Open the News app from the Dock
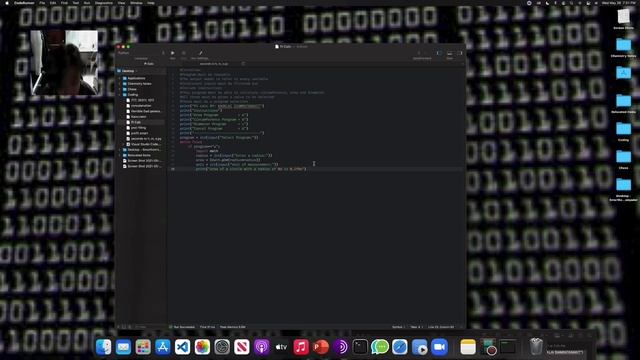The height and width of the screenshot is (360, 640). click(x=242, y=347)
